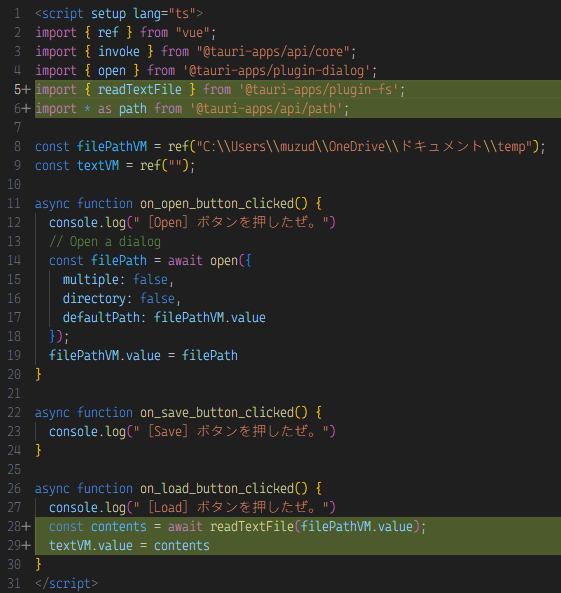Click the '@tauri-apps/api/path' import string
The image size is (561, 593).
pos(269,109)
